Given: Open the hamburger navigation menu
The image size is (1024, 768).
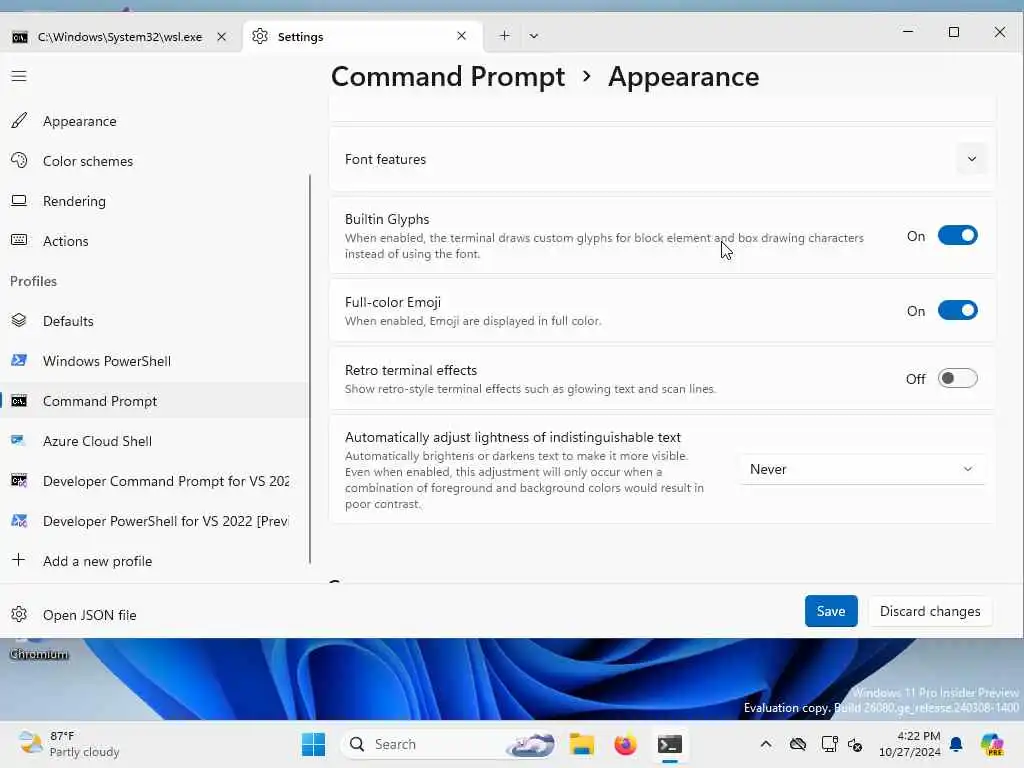Looking at the screenshot, I should click(19, 76).
